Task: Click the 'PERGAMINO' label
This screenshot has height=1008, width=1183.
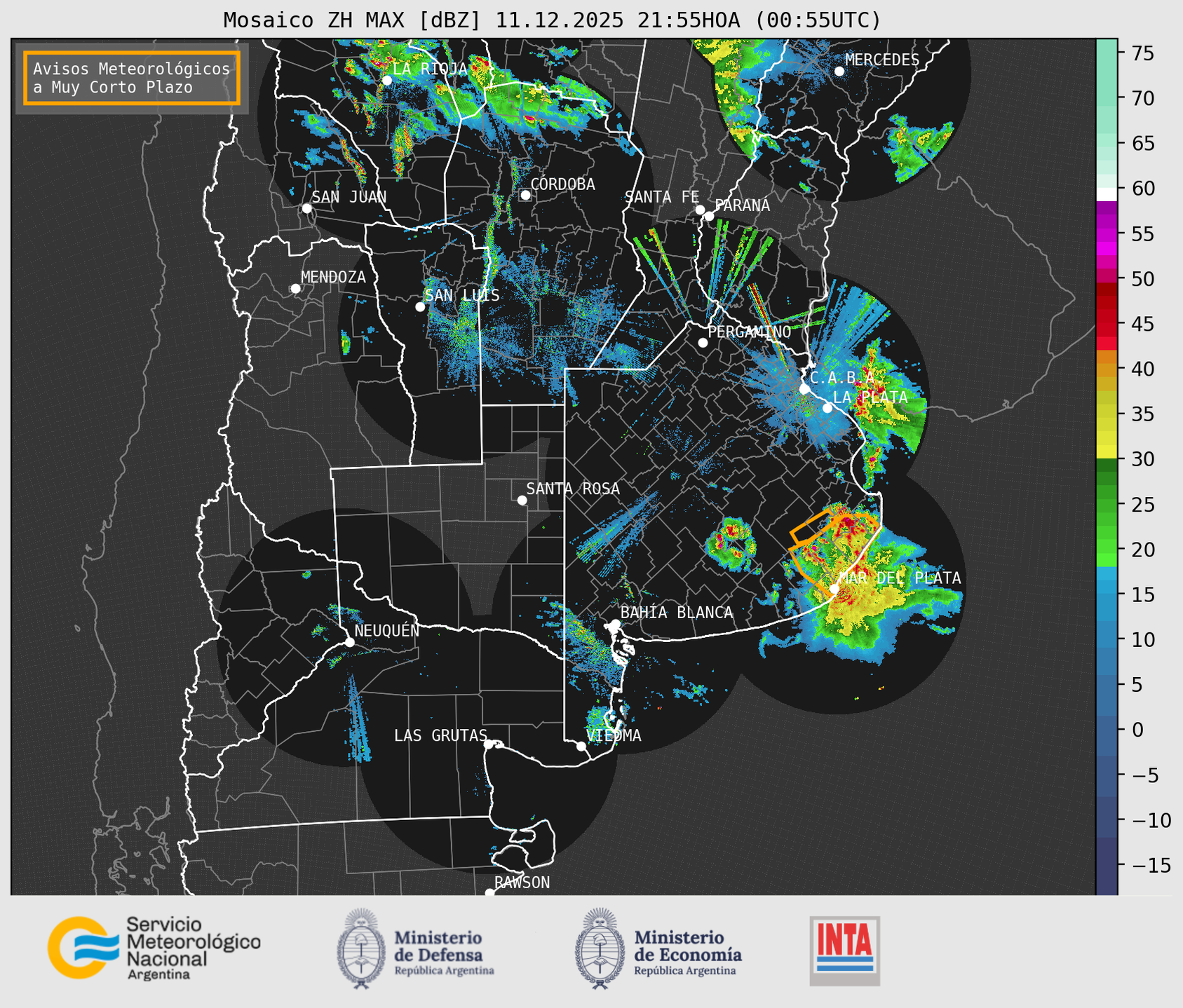Action: point(749,332)
